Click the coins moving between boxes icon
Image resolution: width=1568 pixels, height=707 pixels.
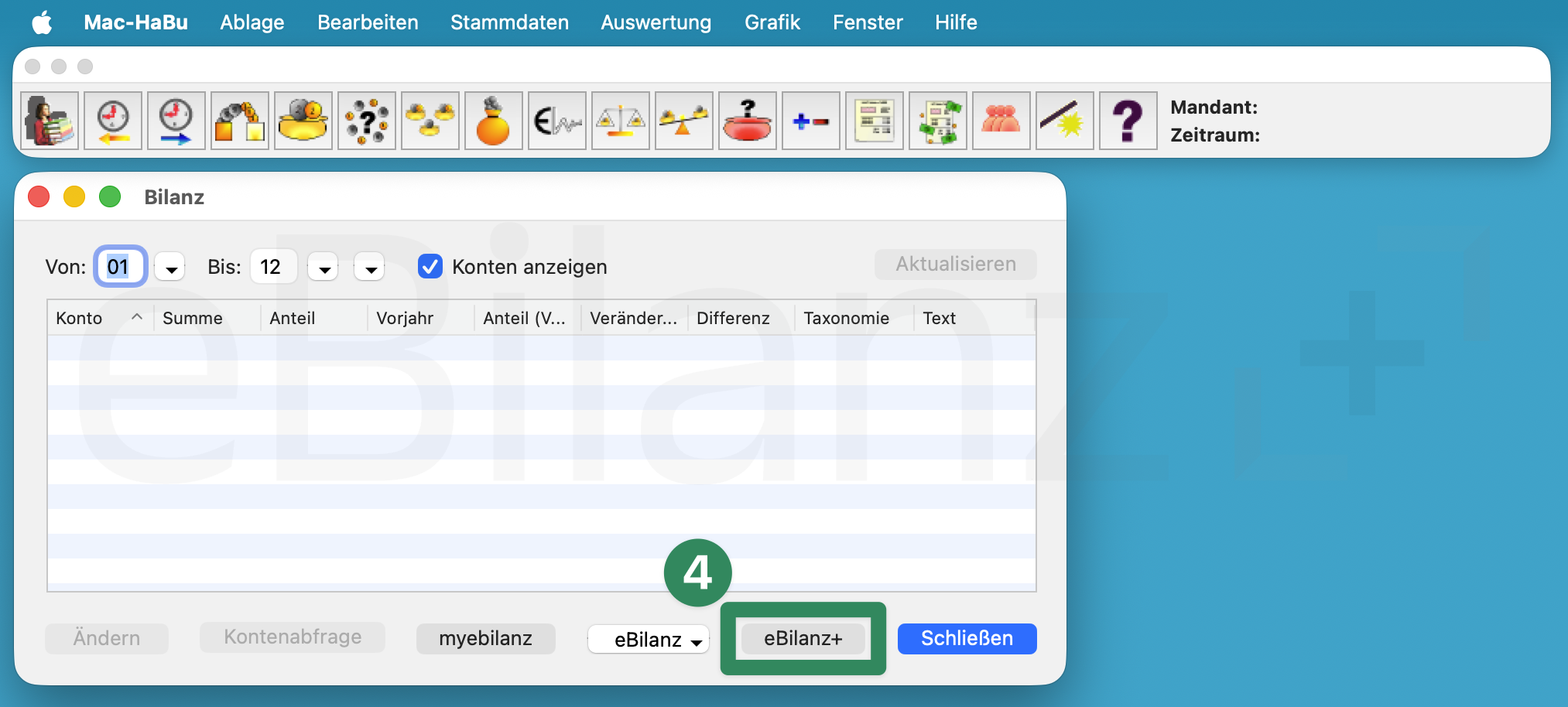tap(240, 121)
